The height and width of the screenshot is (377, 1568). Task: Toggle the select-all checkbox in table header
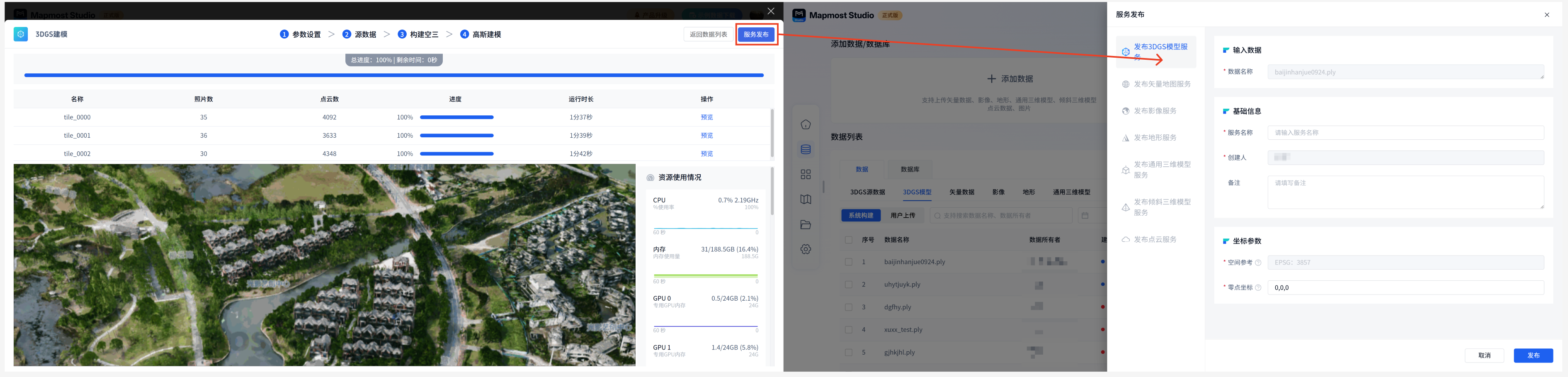click(849, 240)
